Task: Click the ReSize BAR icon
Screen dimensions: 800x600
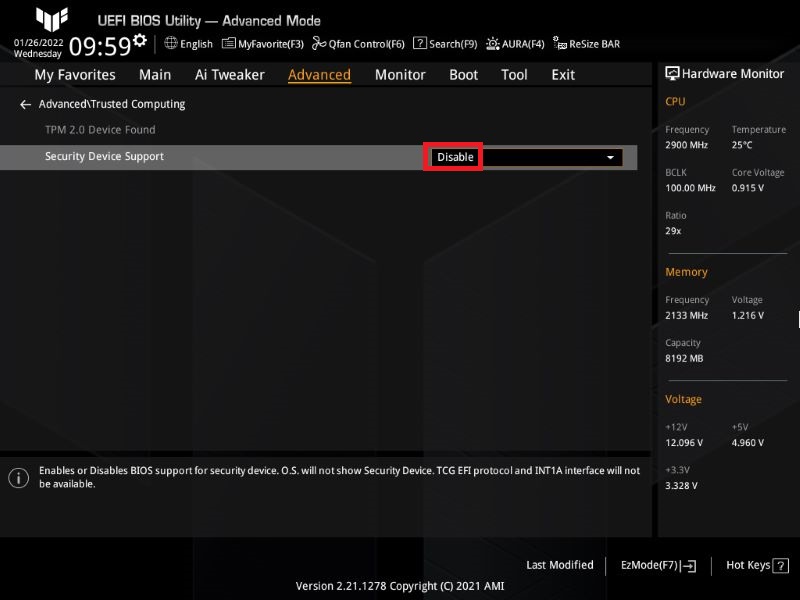Action: (560, 43)
